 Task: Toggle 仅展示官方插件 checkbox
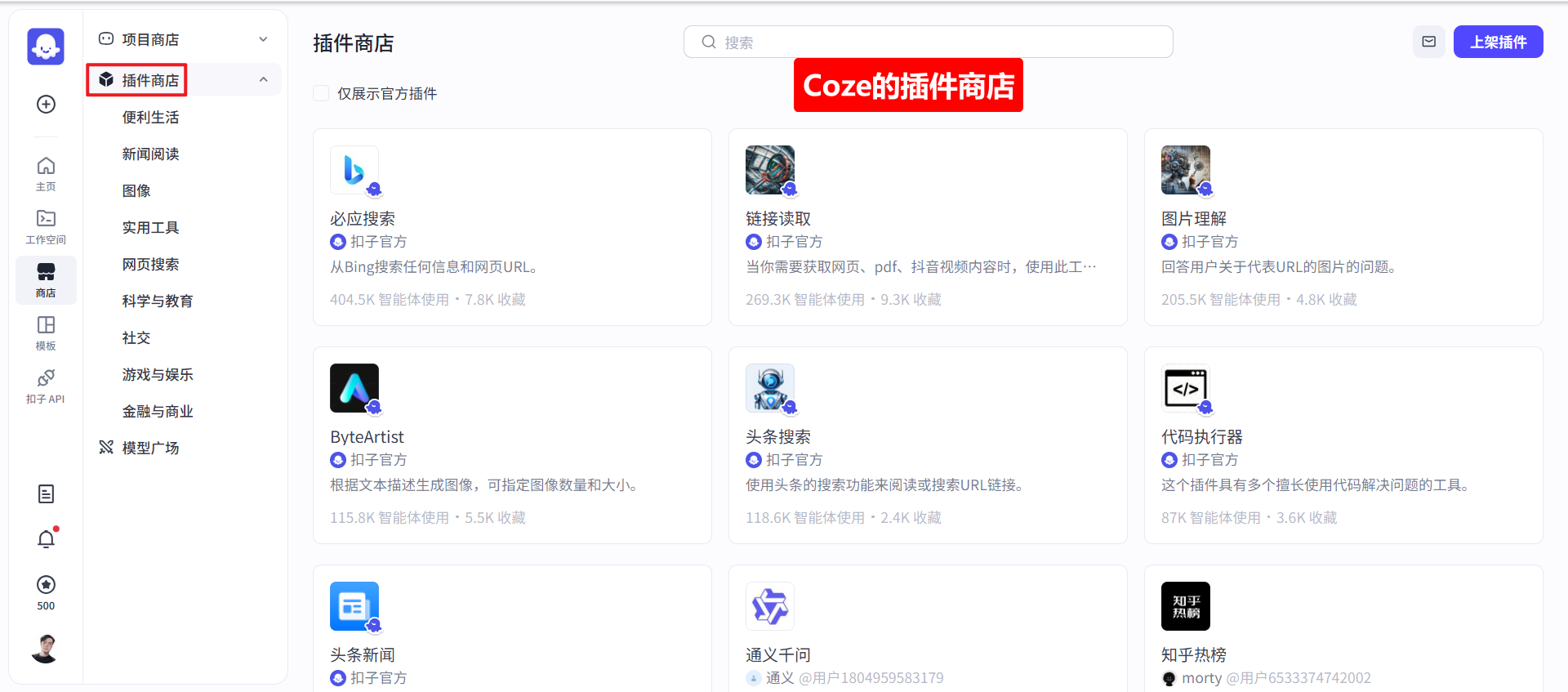pyautogui.click(x=321, y=93)
